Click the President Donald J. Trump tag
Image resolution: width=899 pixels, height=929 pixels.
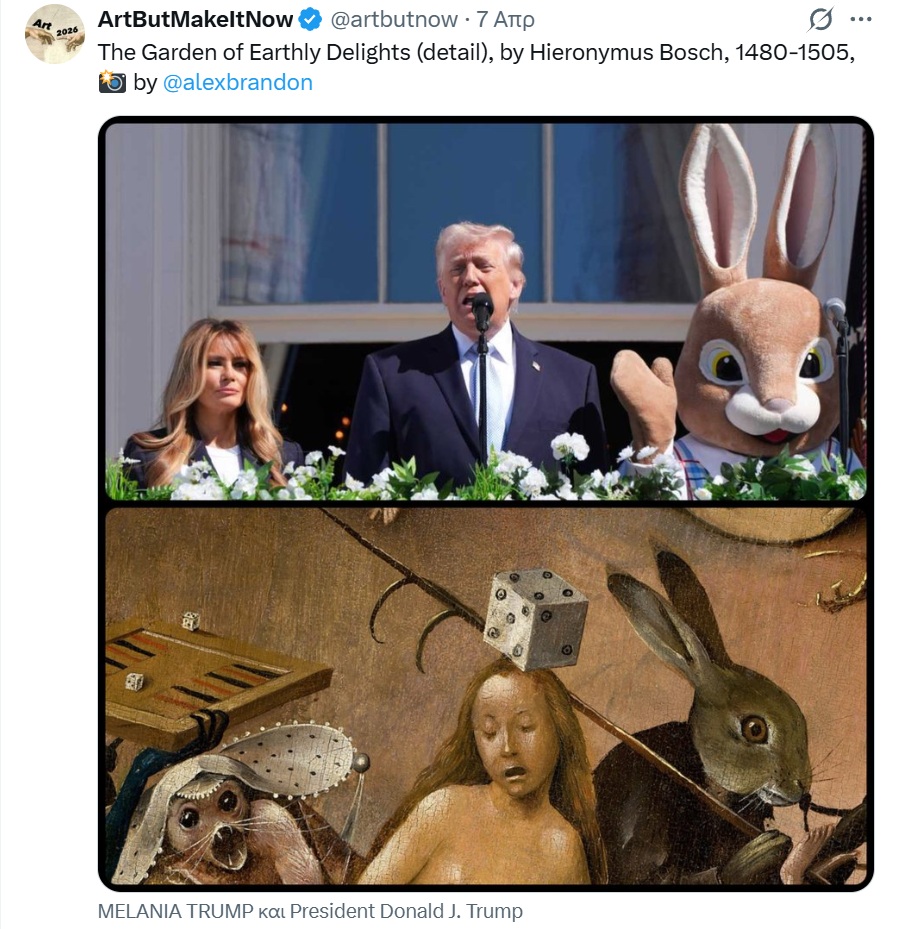tap(408, 911)
